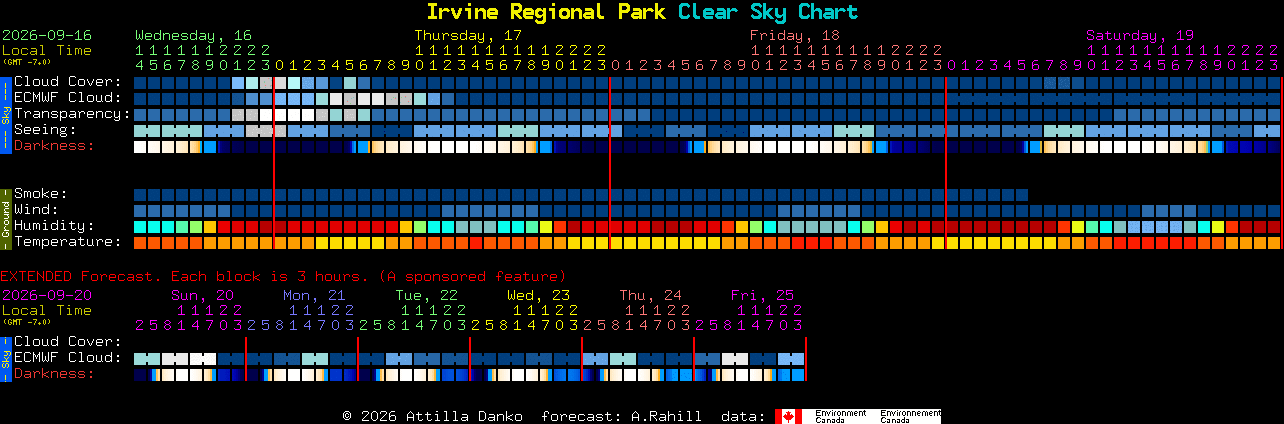Click the Irvine Regional Park title text
This screenshot has width=1284, height=424.
click(547, 12)
